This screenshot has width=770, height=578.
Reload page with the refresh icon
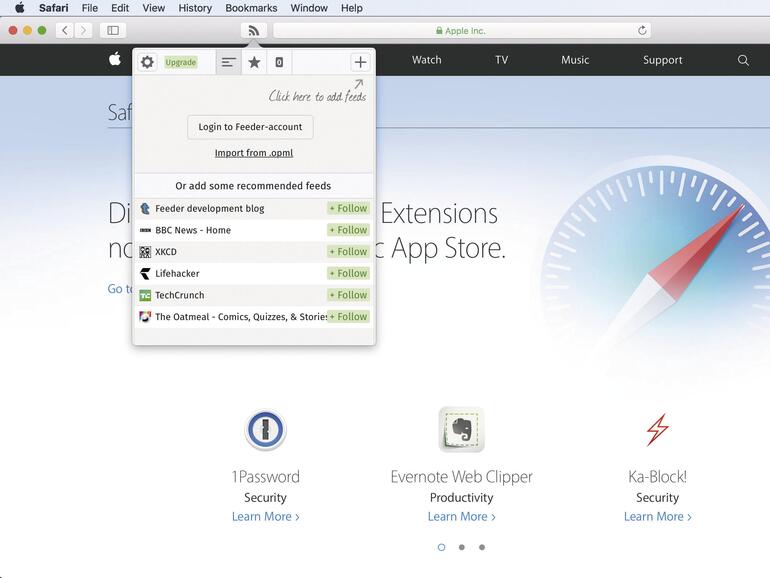tap(642, 30)
